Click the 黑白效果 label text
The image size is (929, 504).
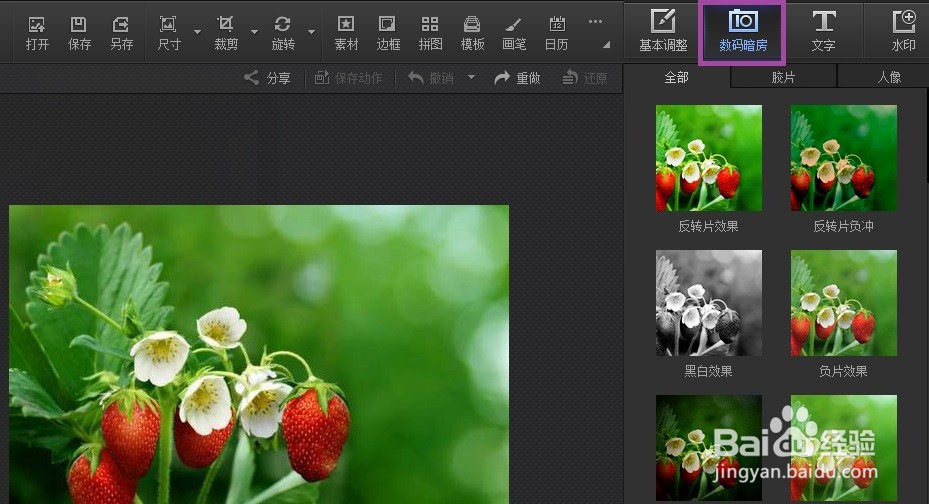pyautogui.click(x=709, y=371)
